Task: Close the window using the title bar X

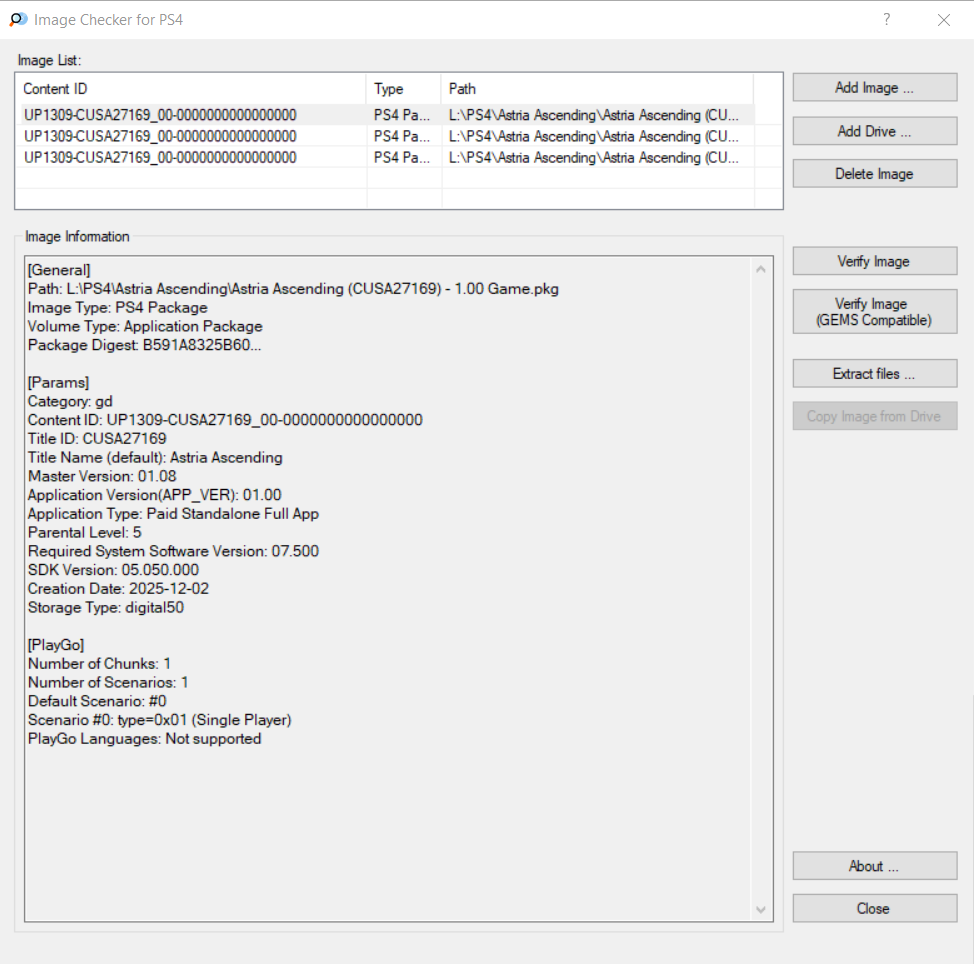Action: point(943,20)
